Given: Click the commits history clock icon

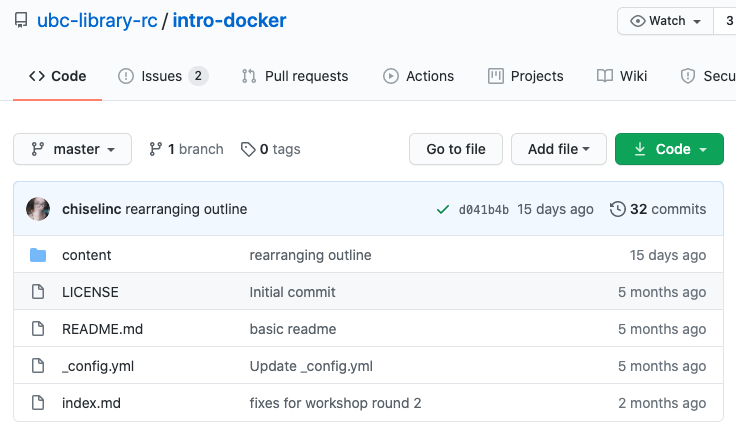Looking at the screenshot, I should coord(618,209).
